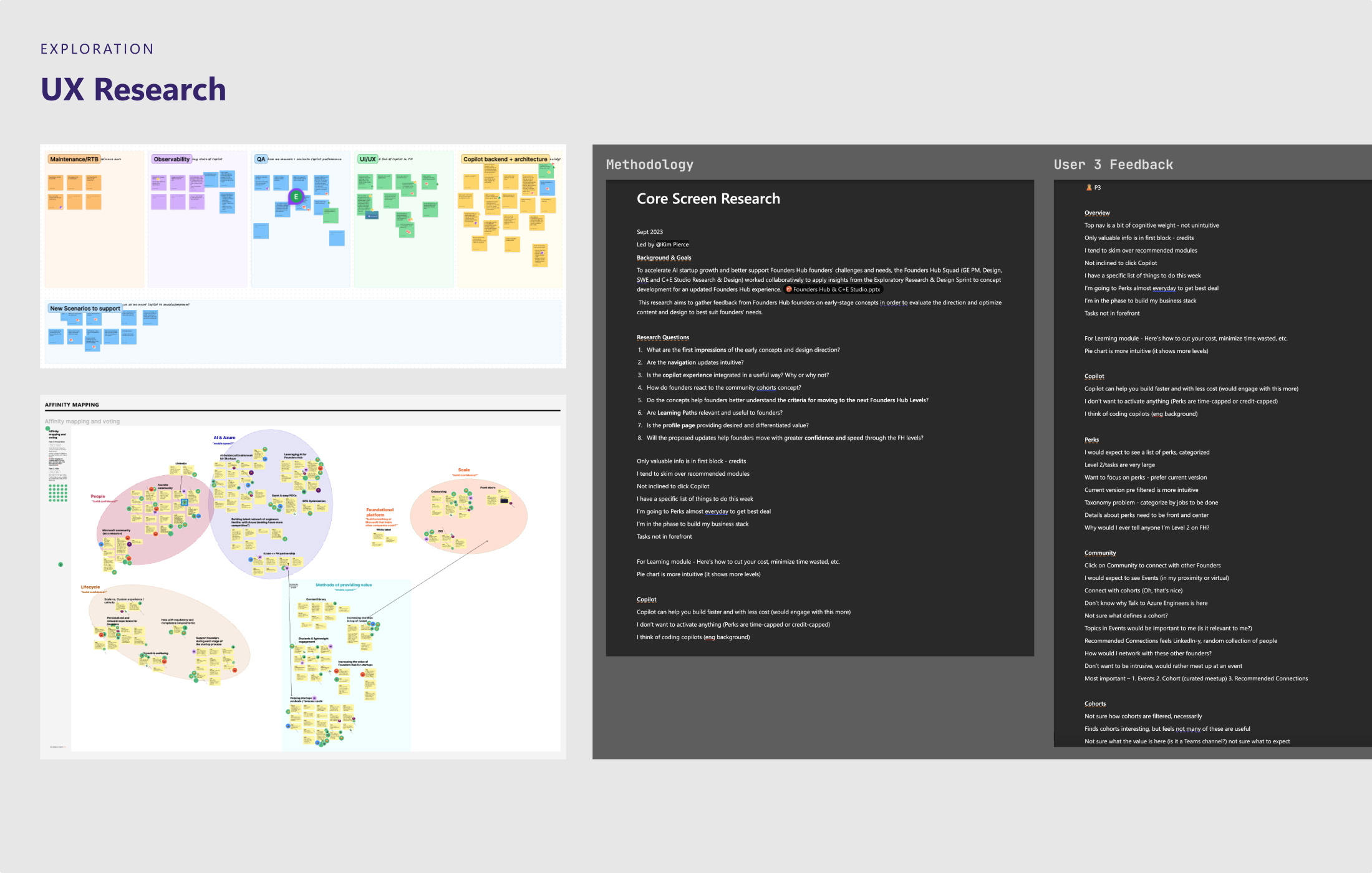Click the Cohorts heading in User 3 Feedback
The height and width of the screenshot is (873, 1372).
coord(1095,703)
